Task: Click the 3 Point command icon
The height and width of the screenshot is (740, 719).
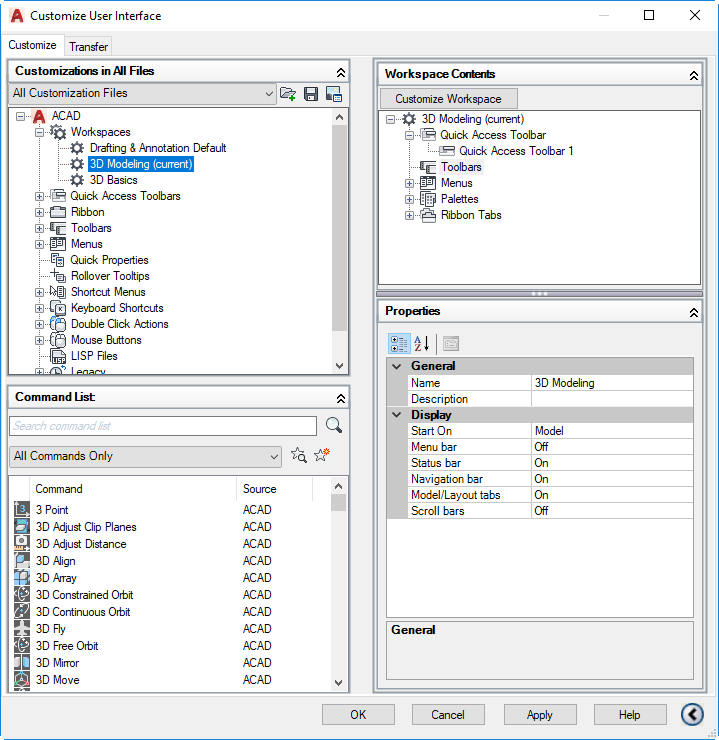Action: pyautogui.click(x=22, y=509)
